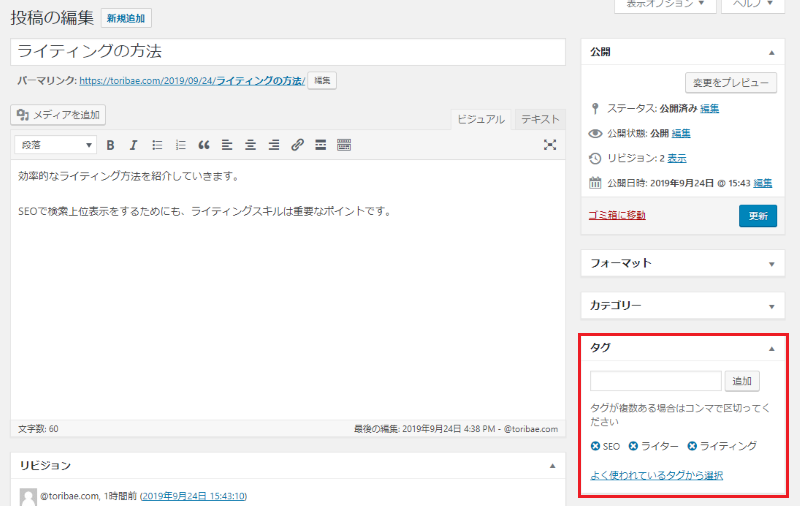Click the revision clock icon
Viewport: 800px width, 506px height.
pyautogui.click(x=595, y=159)
